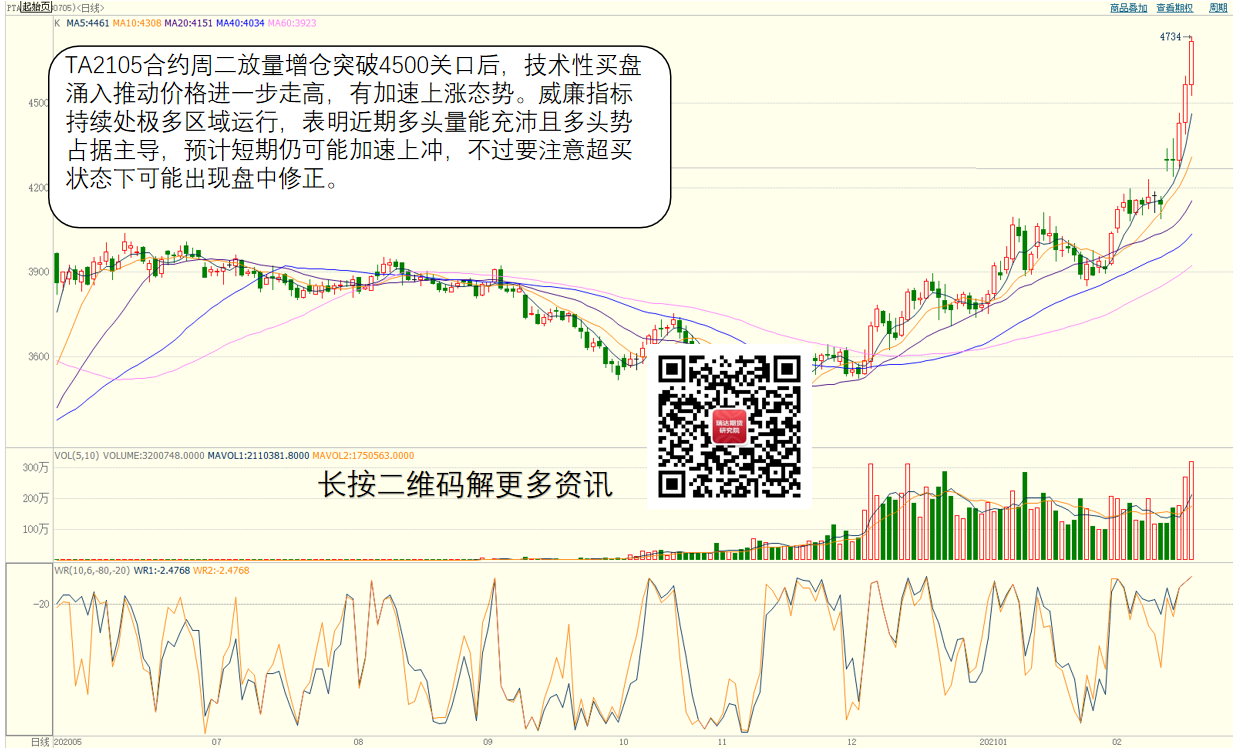Select month 10 on time axis
The image size is (1246, 748).
(623, 742)
